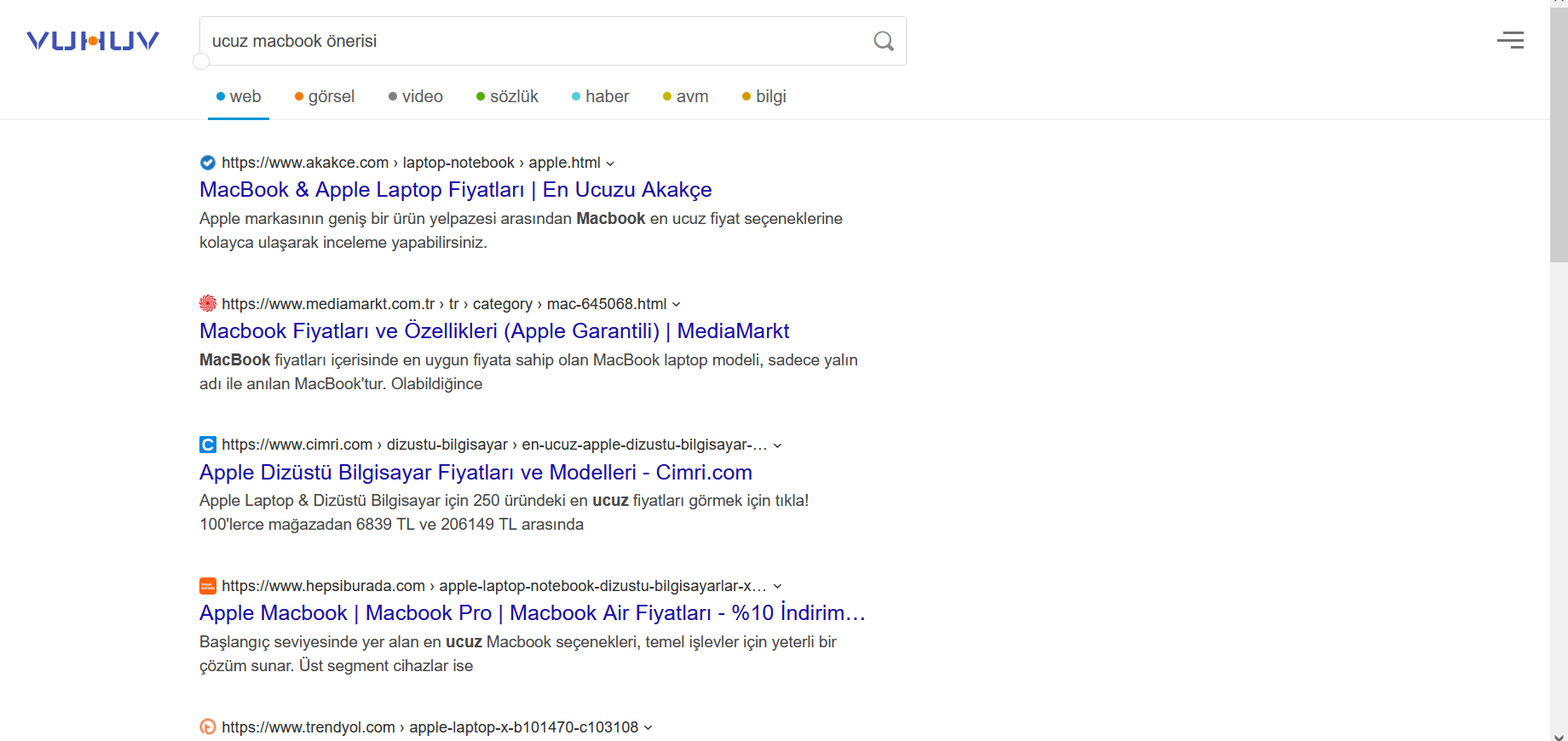Viewport: 1568px width, 741px height.
Task: Open the hamburger menu icon
Action: pyautogui.click(x=1511, y=40)
